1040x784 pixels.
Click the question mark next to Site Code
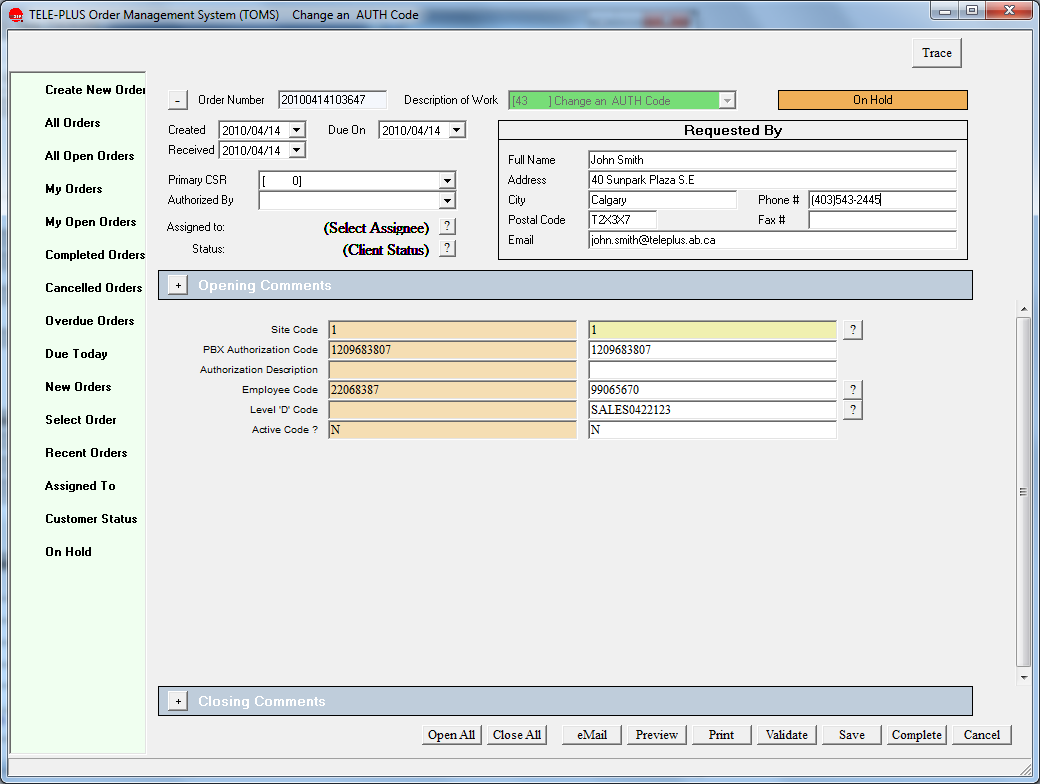click(x=853, y=330)
